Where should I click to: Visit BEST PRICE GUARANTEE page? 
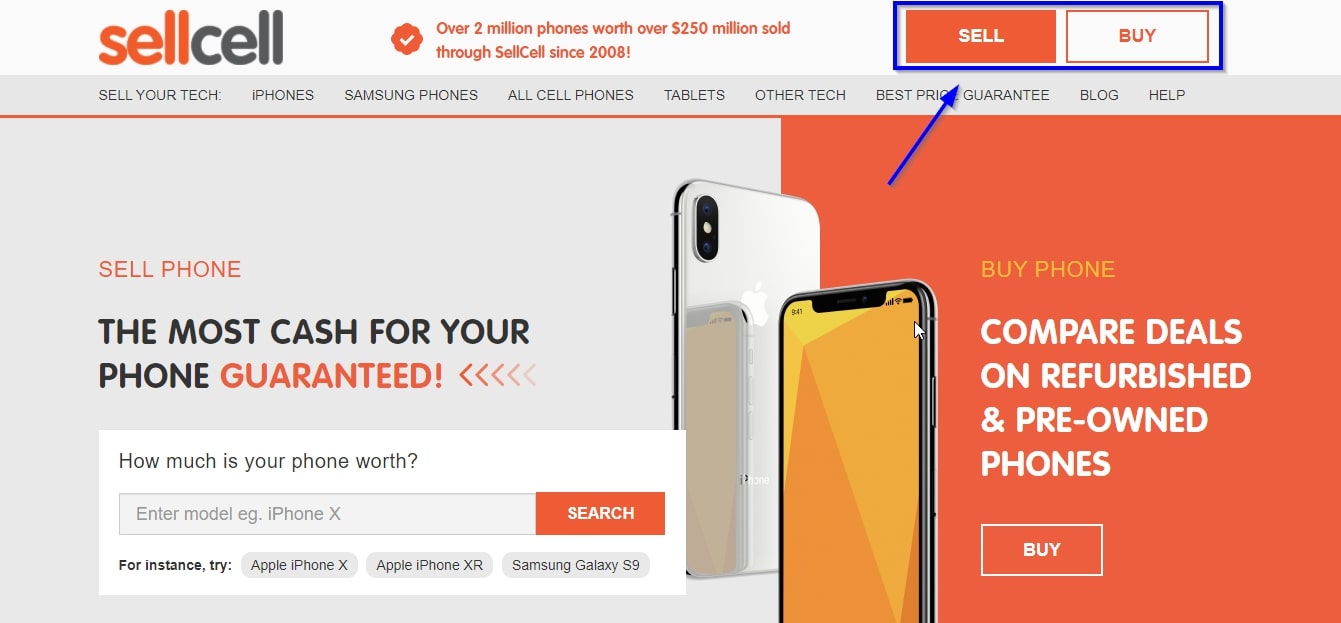click(963, 95)
